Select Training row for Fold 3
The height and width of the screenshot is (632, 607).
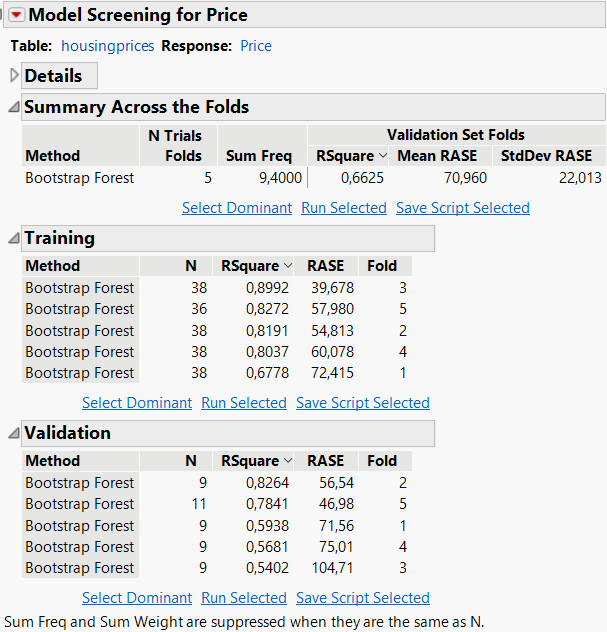(80, 288)
